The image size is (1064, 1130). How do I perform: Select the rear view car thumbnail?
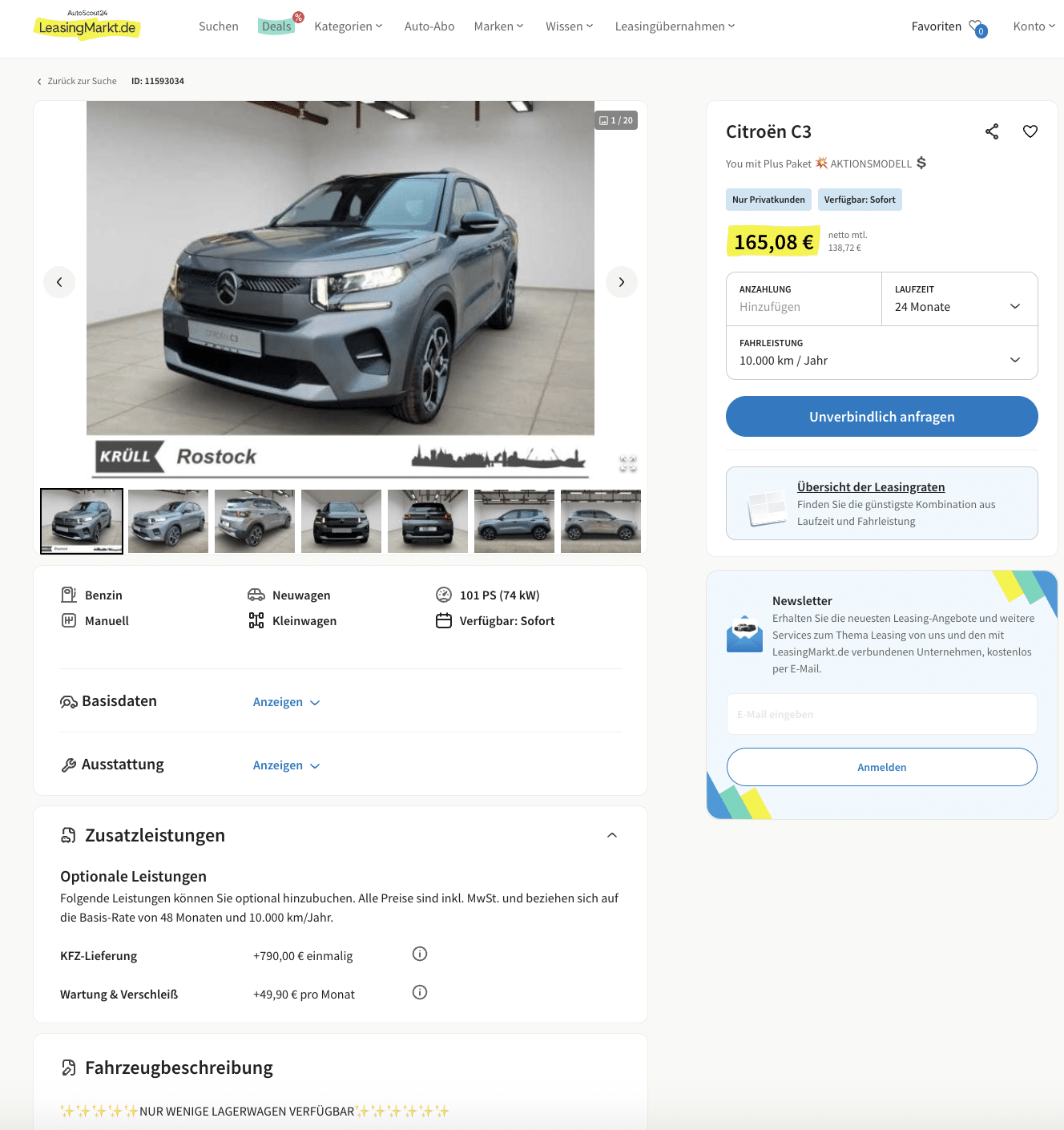(428, 521)
